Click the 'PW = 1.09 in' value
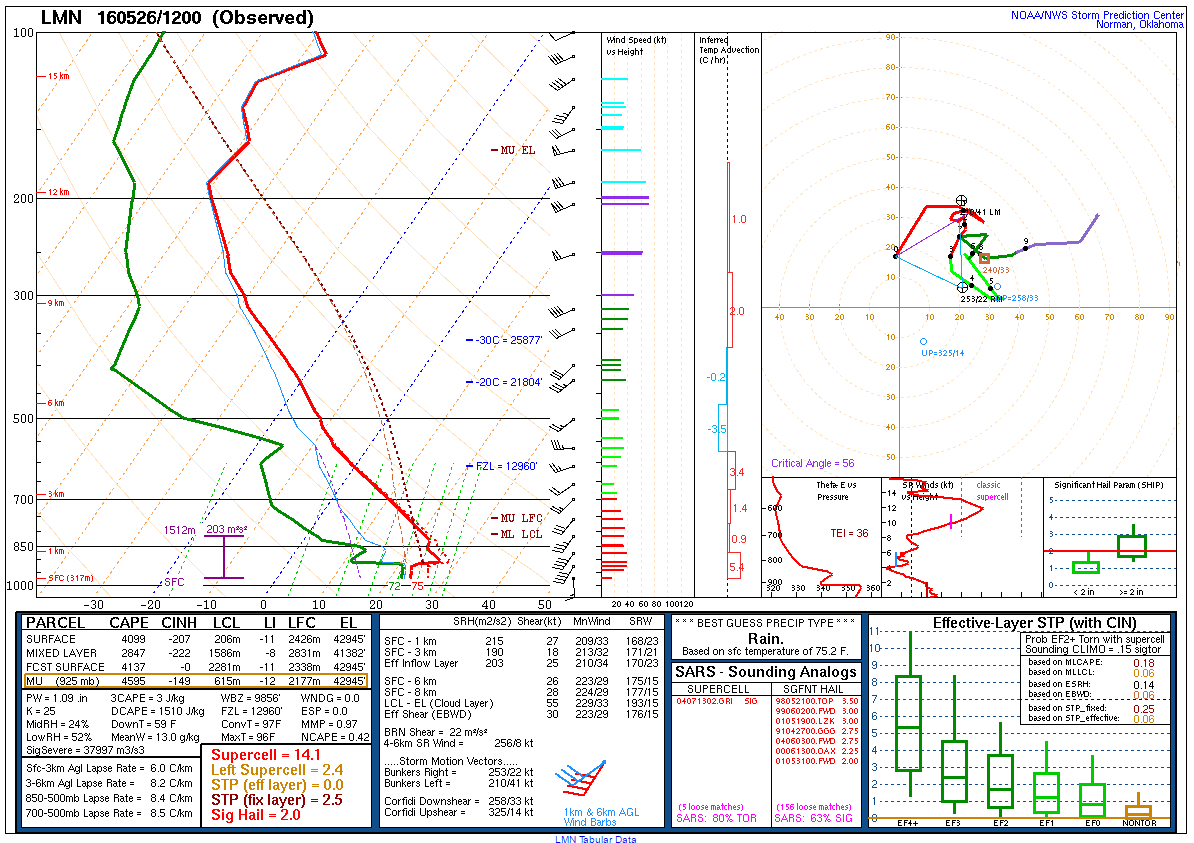 (x=57, y=698)
